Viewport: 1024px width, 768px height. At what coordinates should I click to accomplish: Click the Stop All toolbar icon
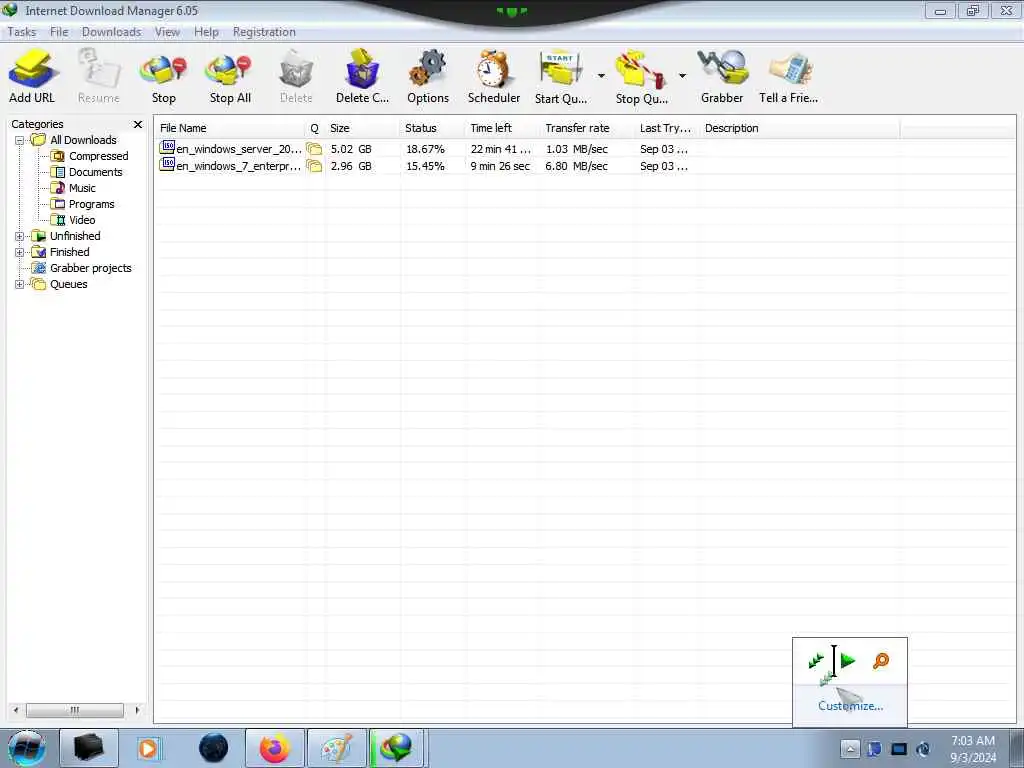(229, 71)
